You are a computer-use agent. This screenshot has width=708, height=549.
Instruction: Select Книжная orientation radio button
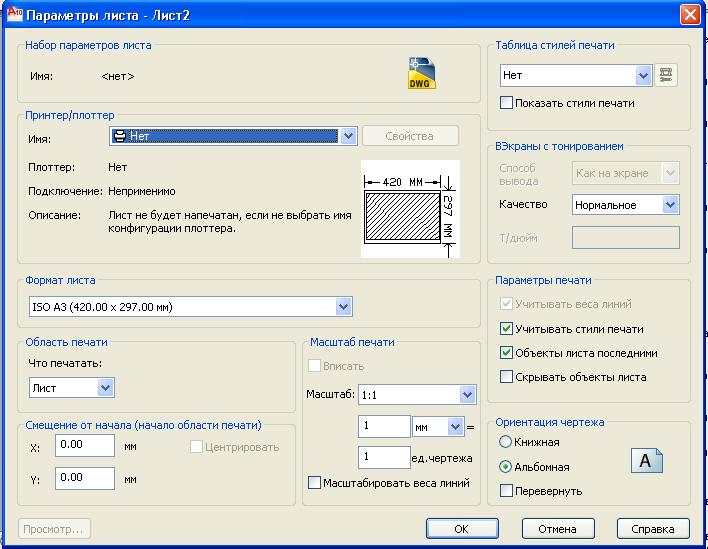point(505,442)
